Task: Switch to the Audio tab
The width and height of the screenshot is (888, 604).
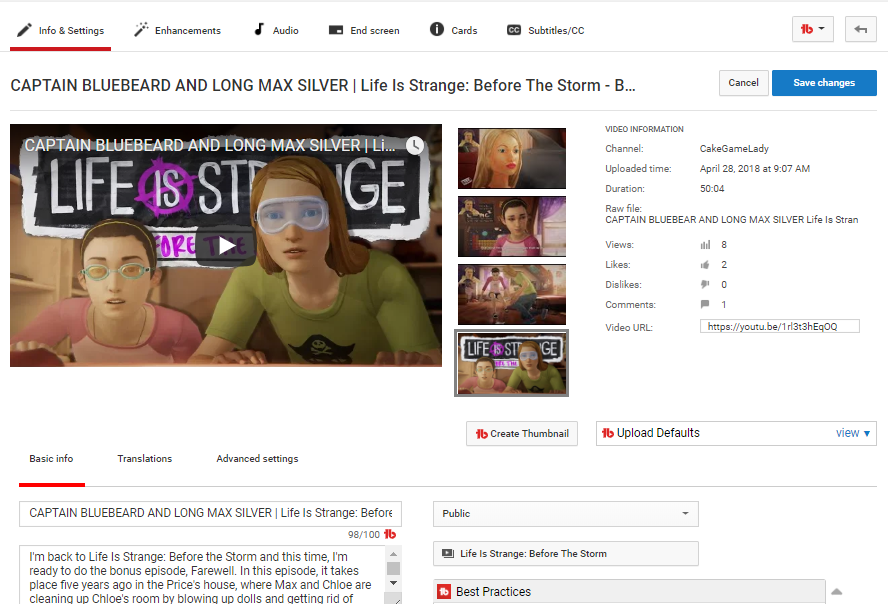Action: (x=276, y=31)
